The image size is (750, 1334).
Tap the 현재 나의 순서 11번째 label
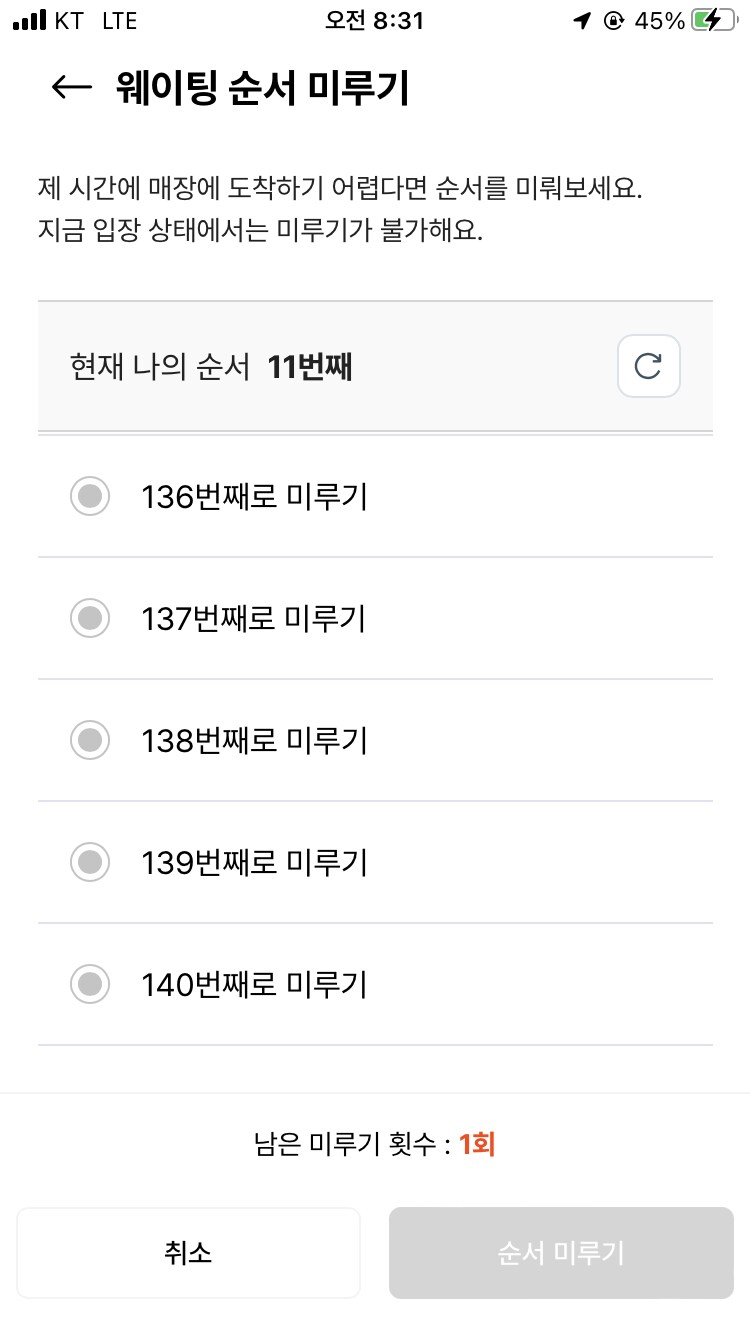point(211,368)
